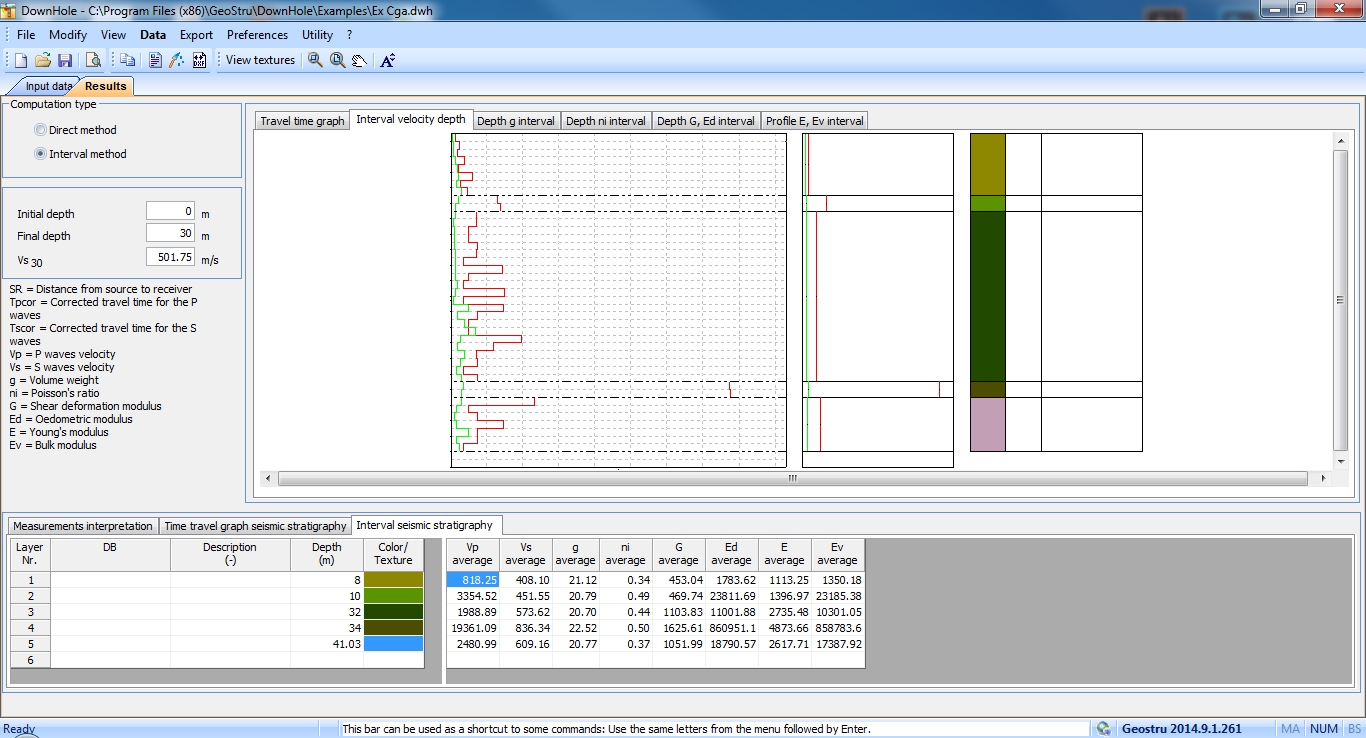This screenshot has width=1366, height=738.
Task: Save the project with the floppy icon
Action: pyautogui.click(x=65, y=60)
